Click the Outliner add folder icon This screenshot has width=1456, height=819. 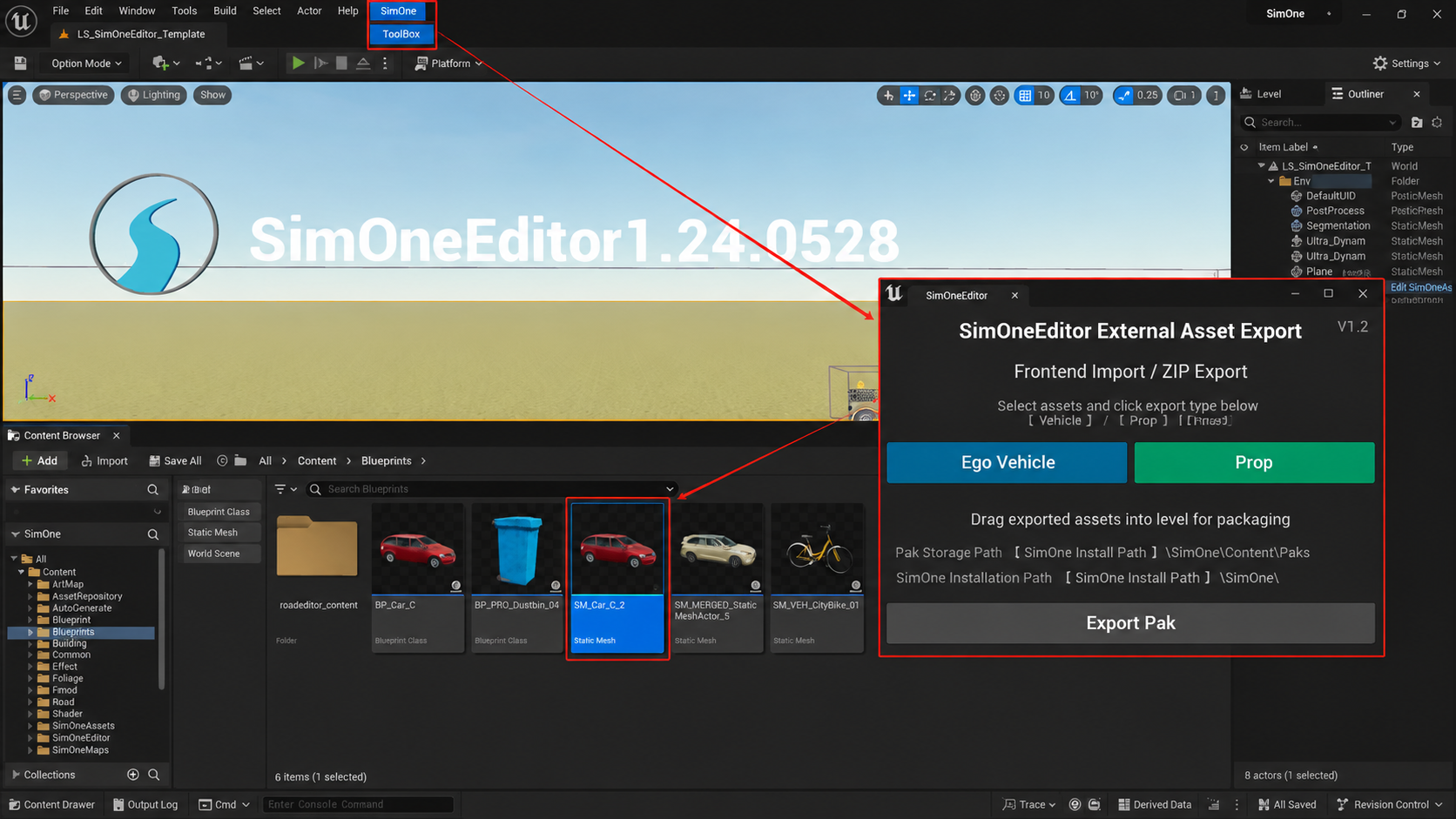1417,122
